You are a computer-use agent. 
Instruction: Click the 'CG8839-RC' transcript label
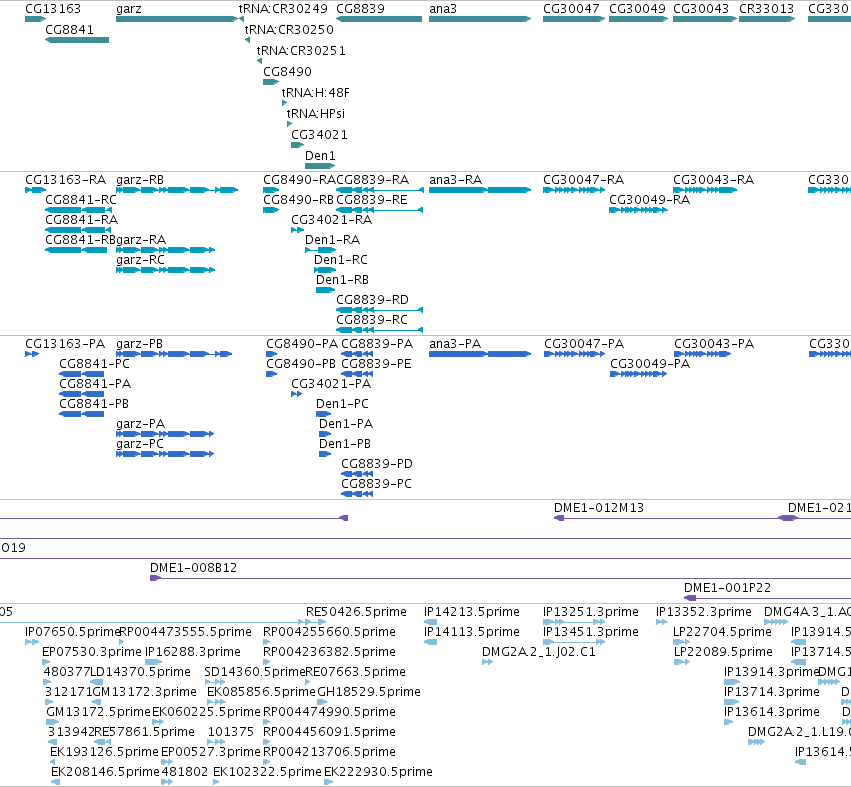point(372,320)
